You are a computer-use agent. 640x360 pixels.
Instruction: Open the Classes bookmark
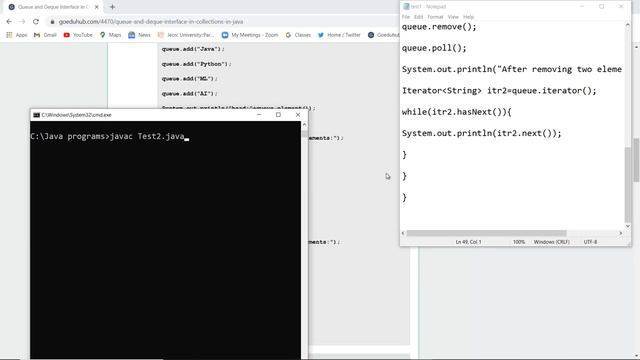pos(298,35)
